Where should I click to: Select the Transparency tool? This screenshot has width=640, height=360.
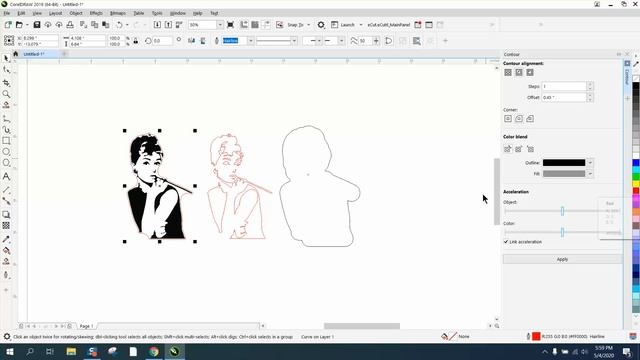(x=6, y=225)
